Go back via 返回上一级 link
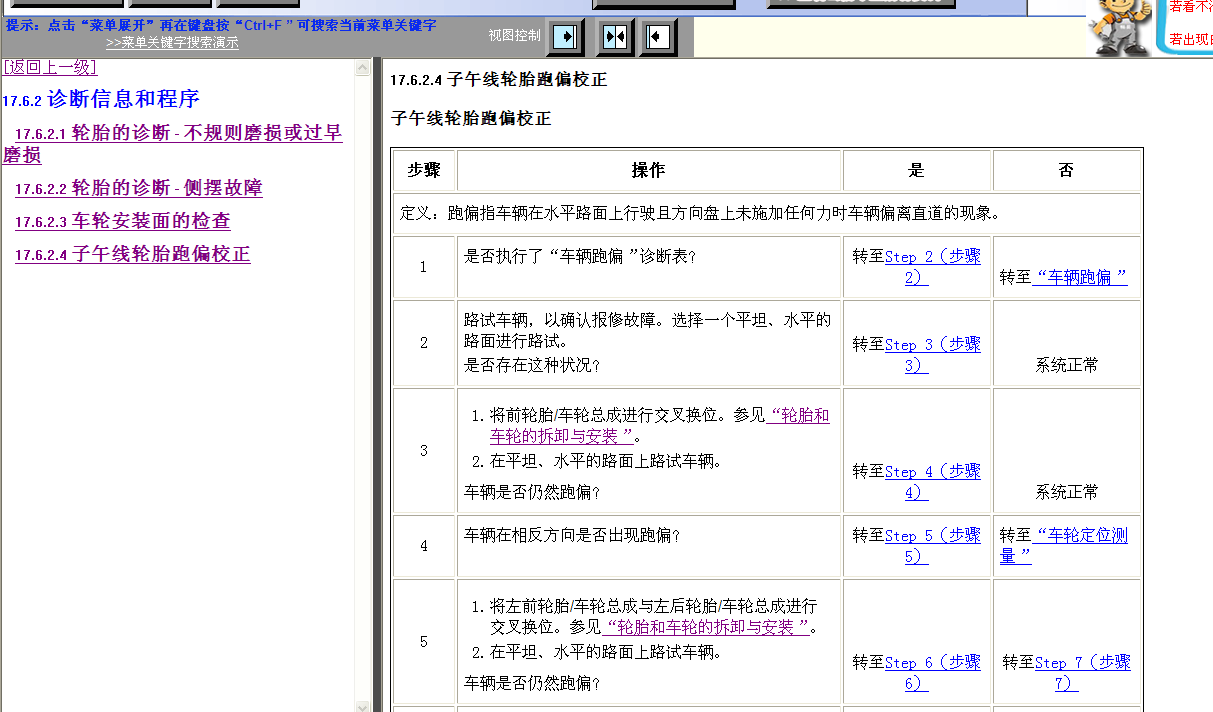Screen dimensions: 1213x712 [x=50, y=67]
